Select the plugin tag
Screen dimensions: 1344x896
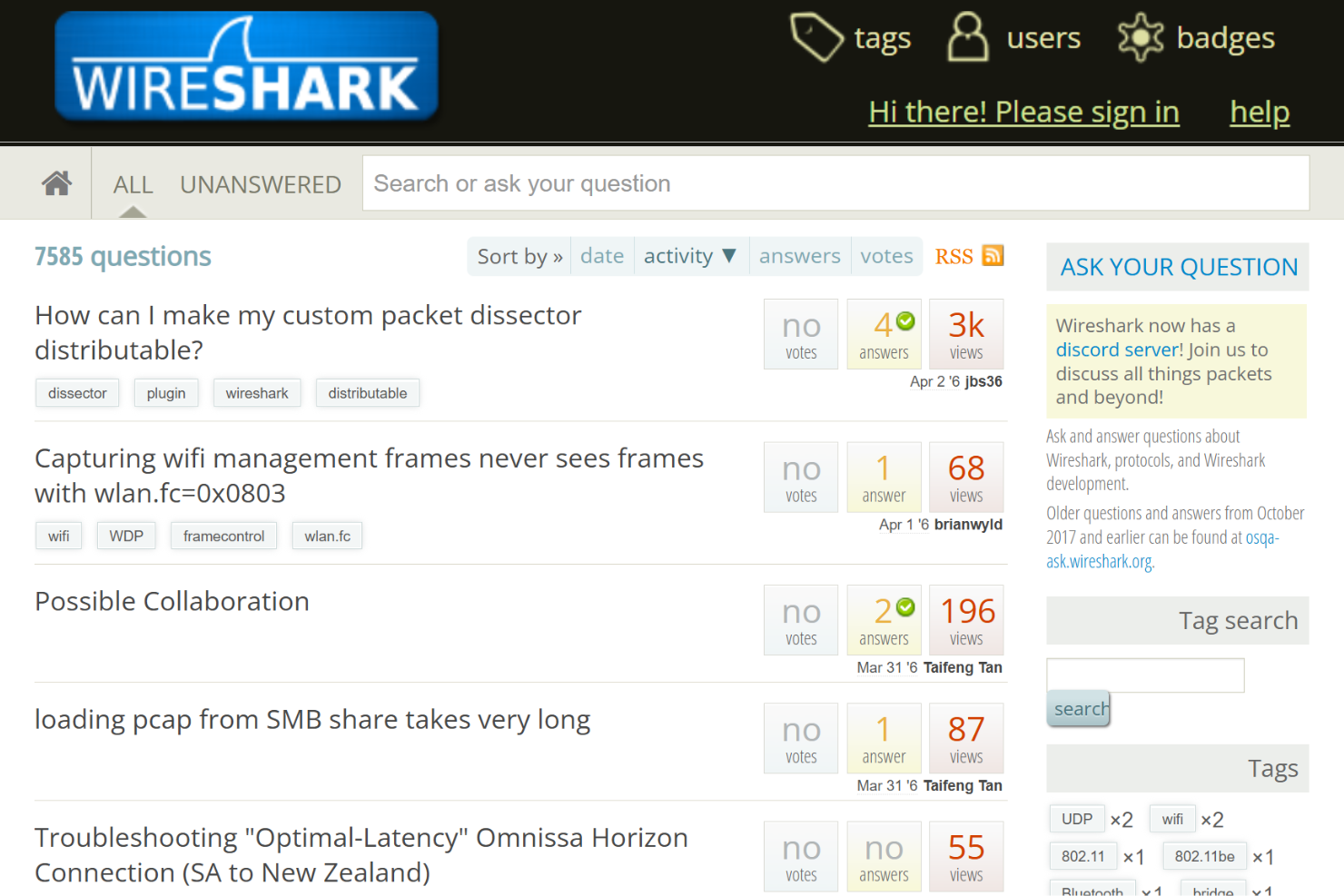[x=166, y=393]
